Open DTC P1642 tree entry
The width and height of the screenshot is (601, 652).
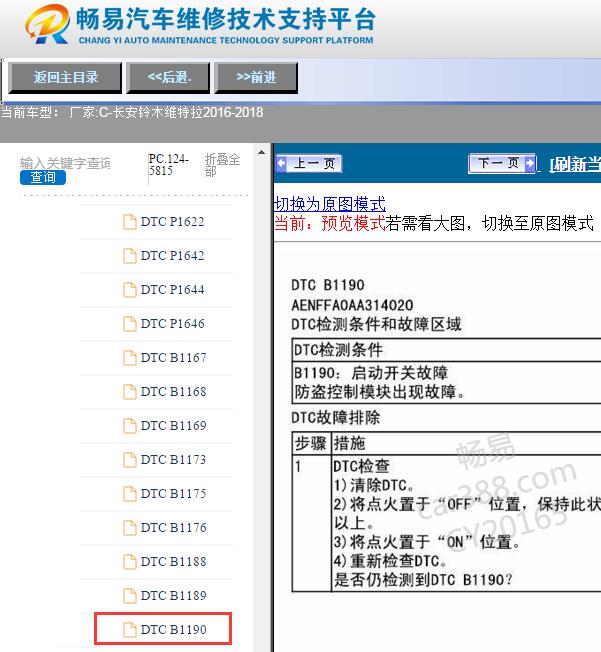[x=172, y=256]
